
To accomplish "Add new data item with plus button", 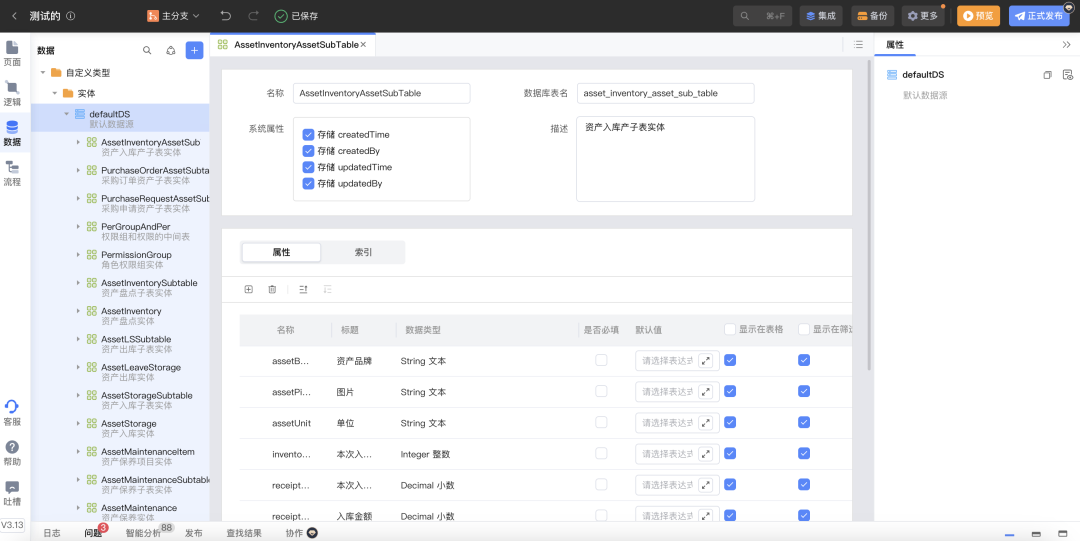I will [x=194, y=50].
